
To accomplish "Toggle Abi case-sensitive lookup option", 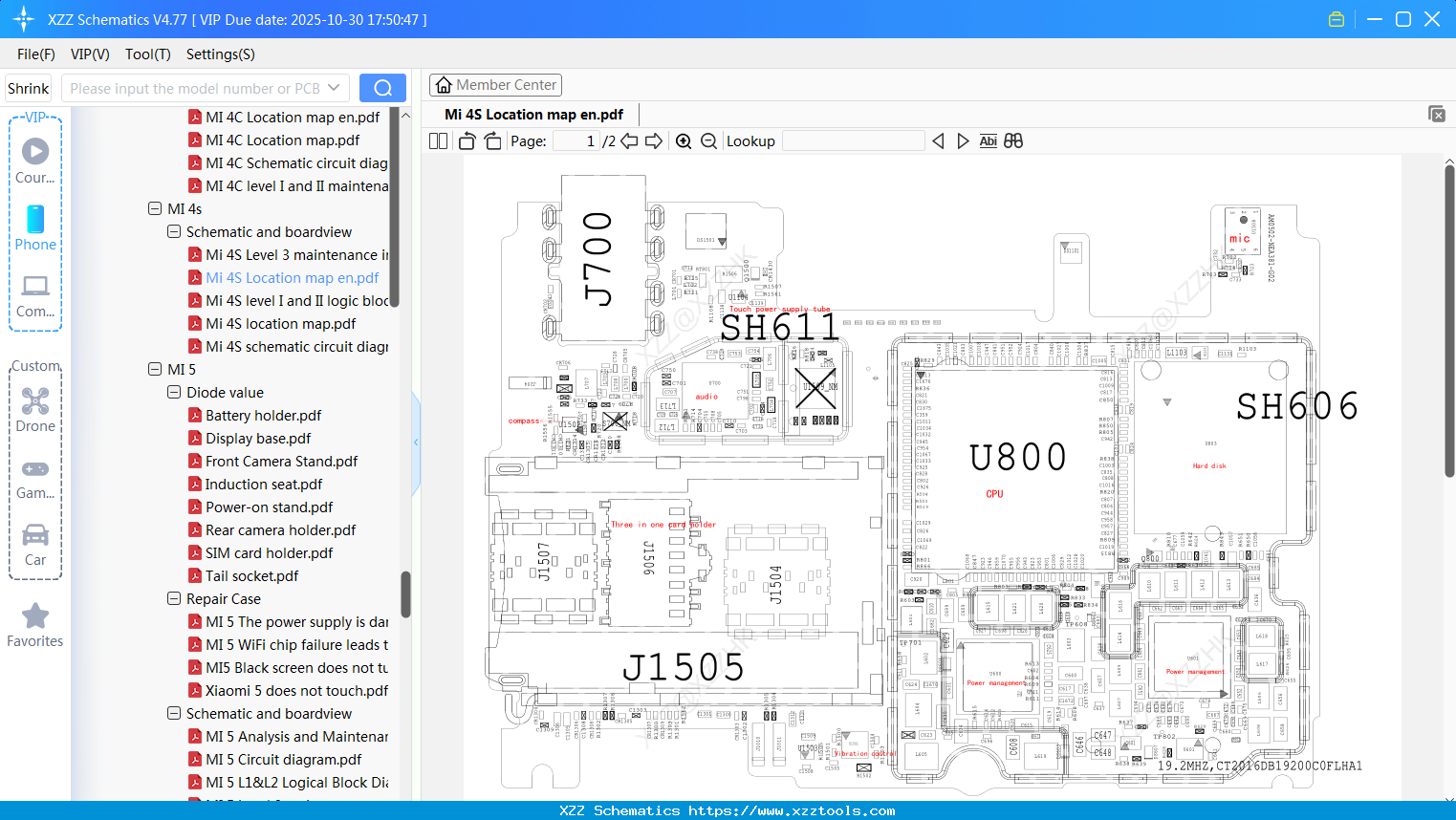I will [x=988, y=140].
